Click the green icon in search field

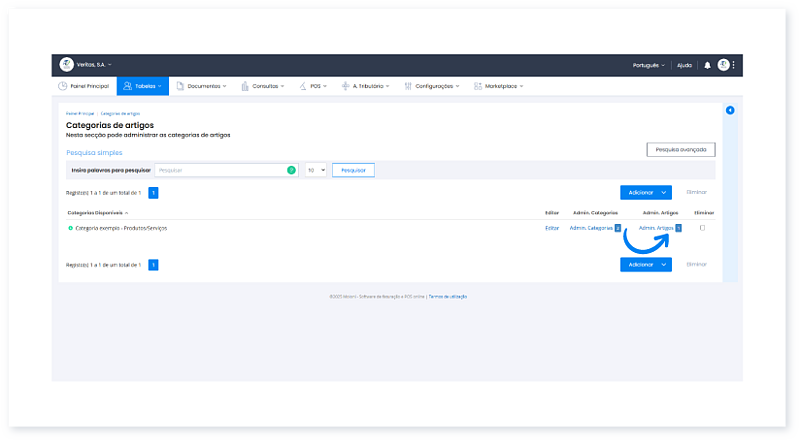point(291,170)
